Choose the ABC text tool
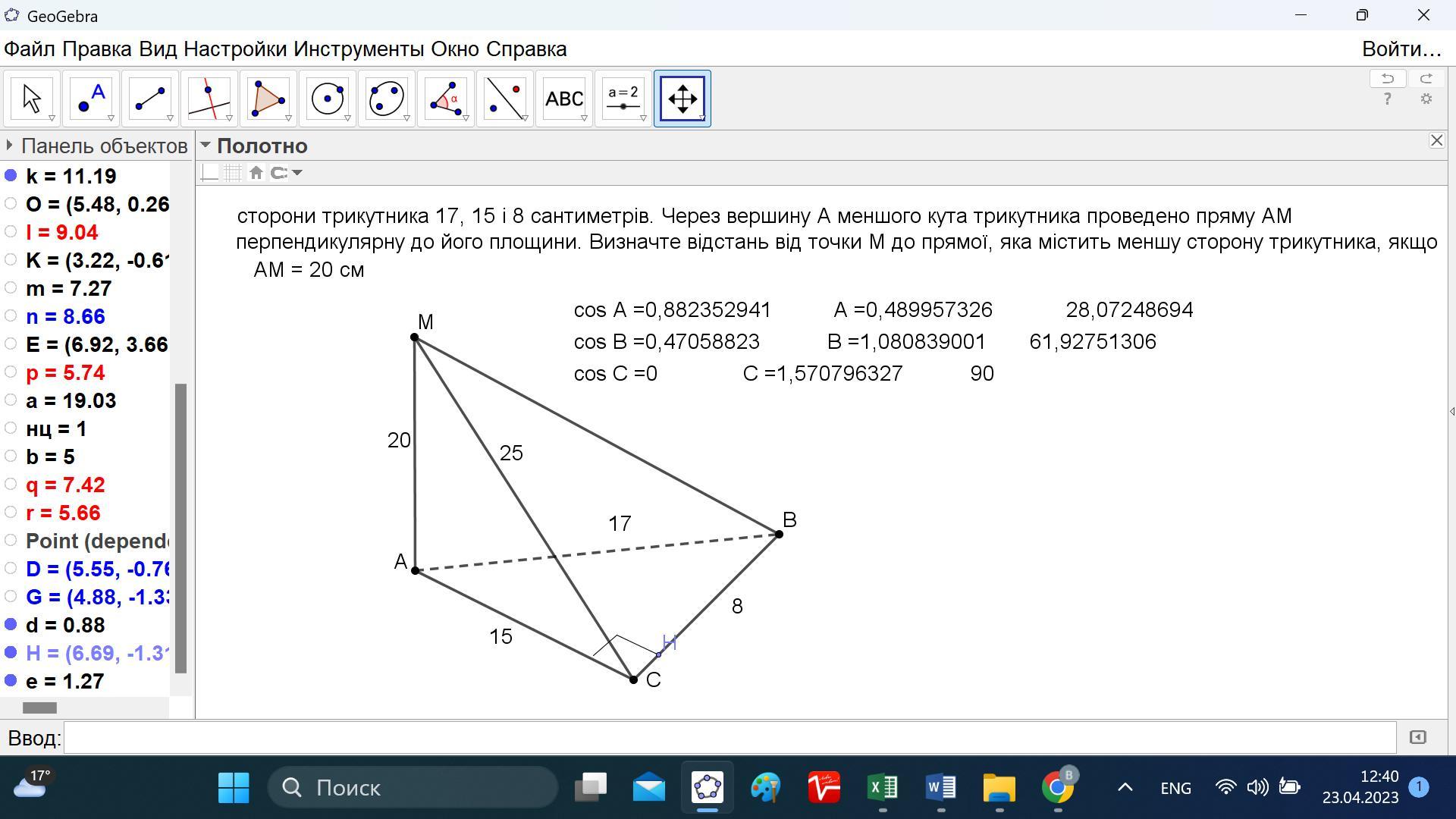Screen dimensions: 1456x819 (564, 99)
